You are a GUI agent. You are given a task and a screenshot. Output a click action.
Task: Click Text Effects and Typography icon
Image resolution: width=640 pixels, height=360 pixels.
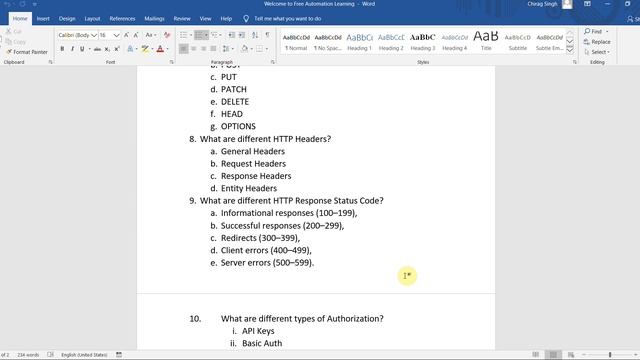130,49
